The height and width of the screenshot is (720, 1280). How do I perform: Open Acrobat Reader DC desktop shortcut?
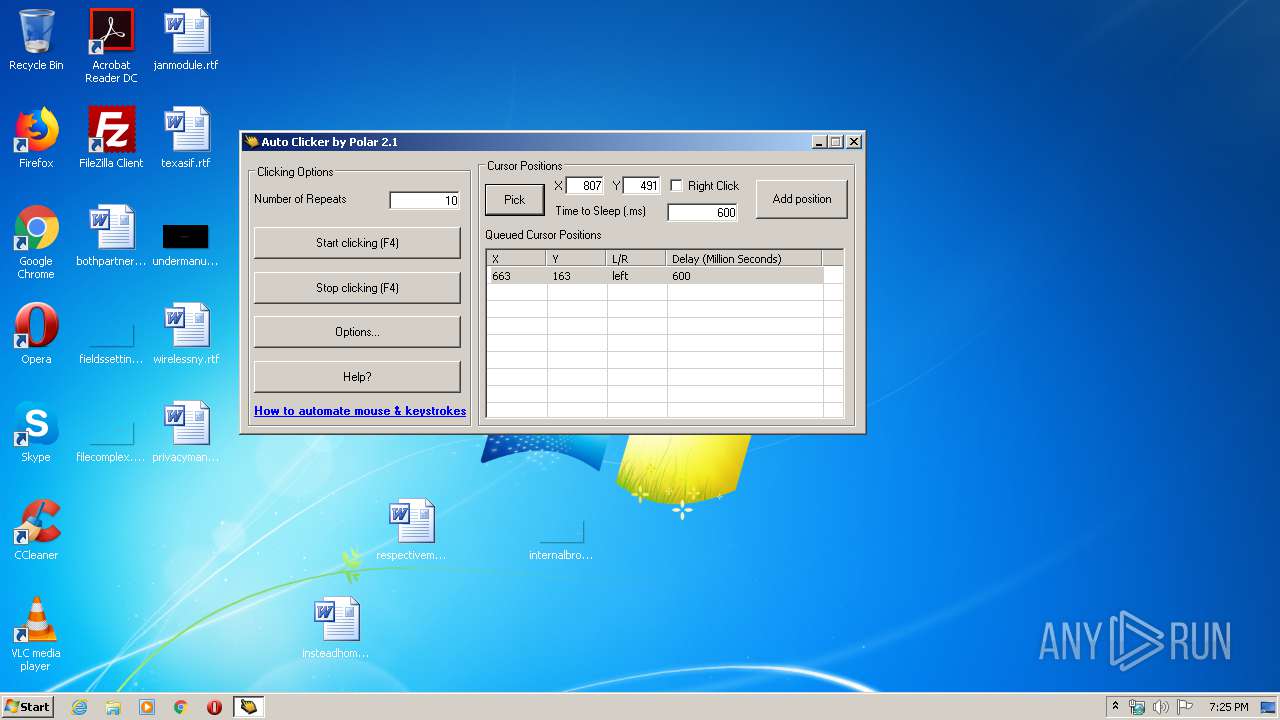[x=111, y=46]
